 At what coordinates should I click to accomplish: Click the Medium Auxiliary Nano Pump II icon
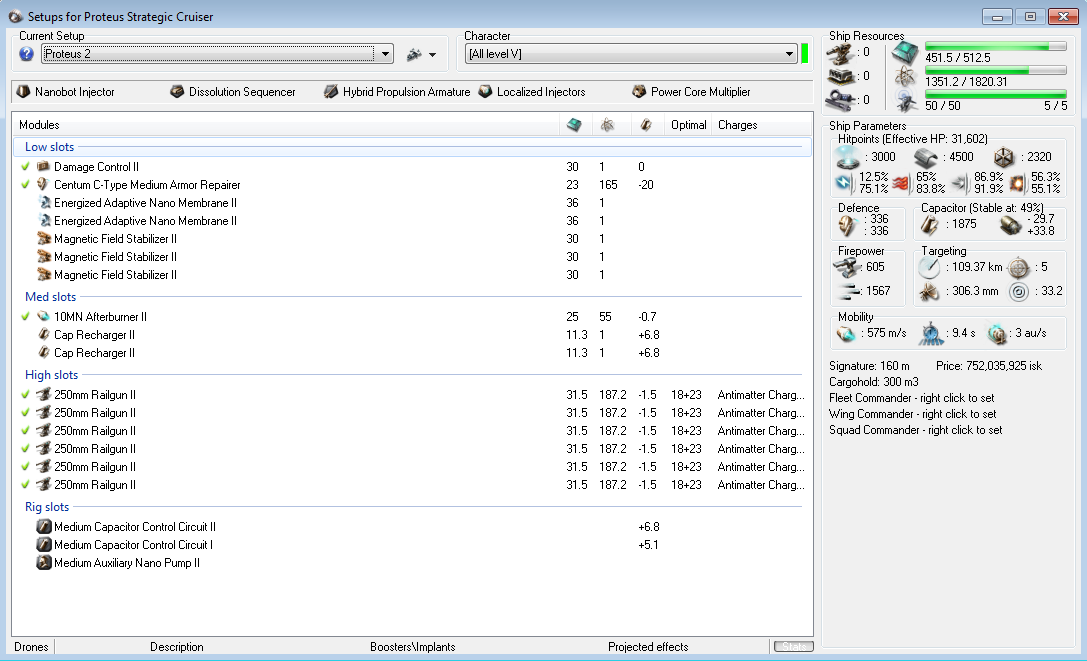(x=44, y=563)
